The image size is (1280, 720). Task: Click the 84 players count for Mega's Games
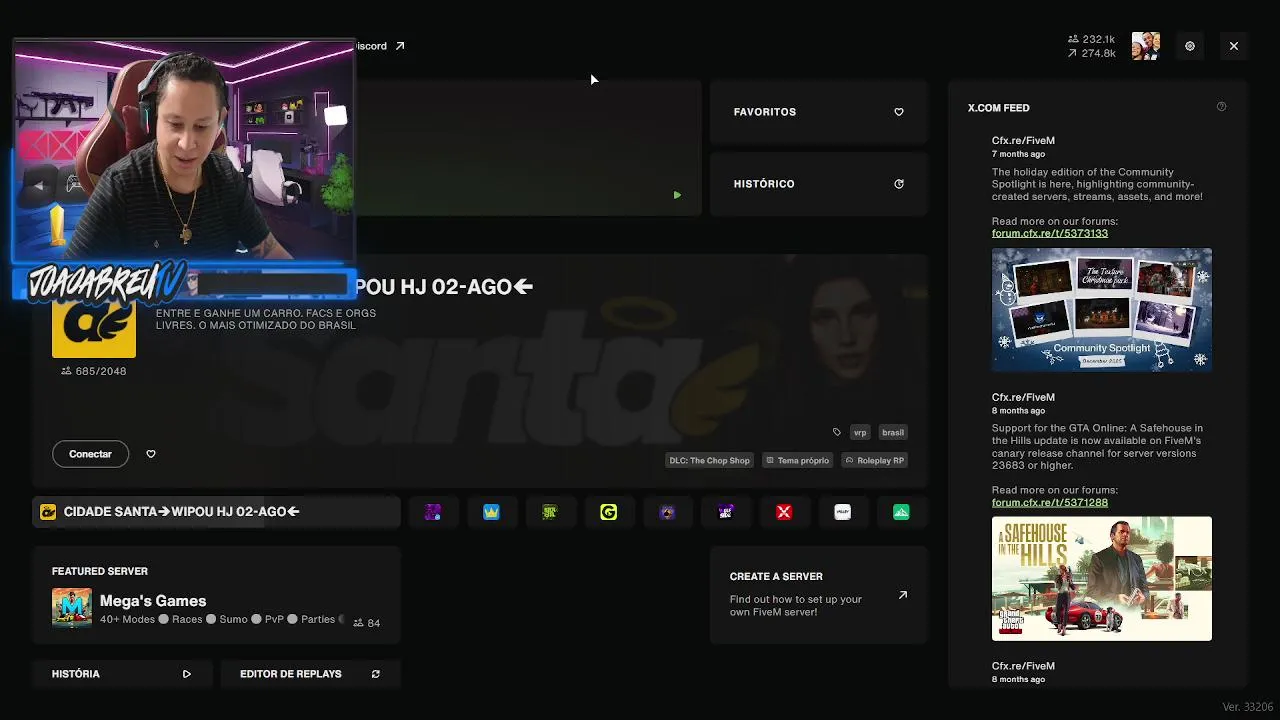pos(367,623)
